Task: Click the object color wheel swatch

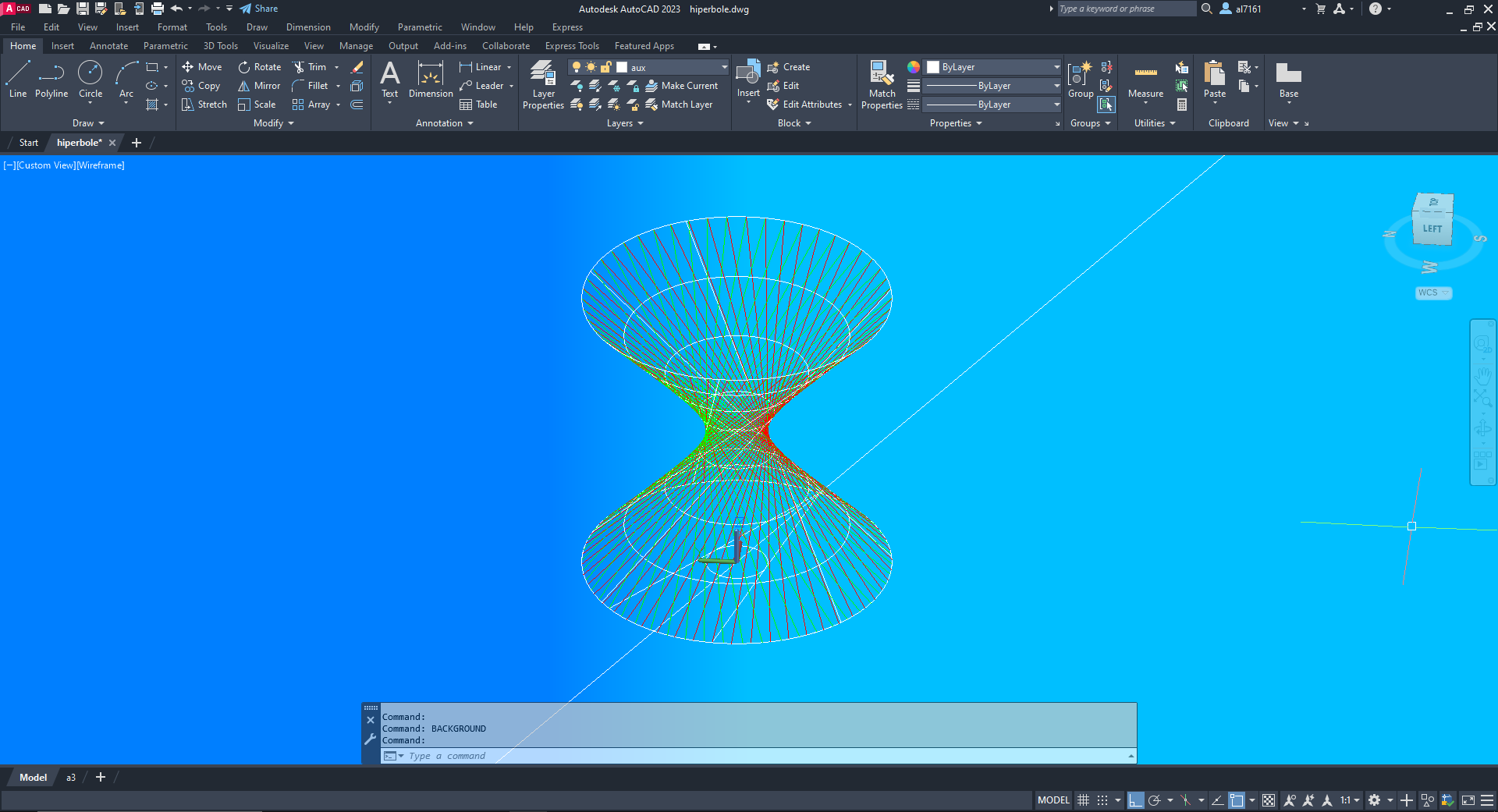Action: (x=914, y=67)
